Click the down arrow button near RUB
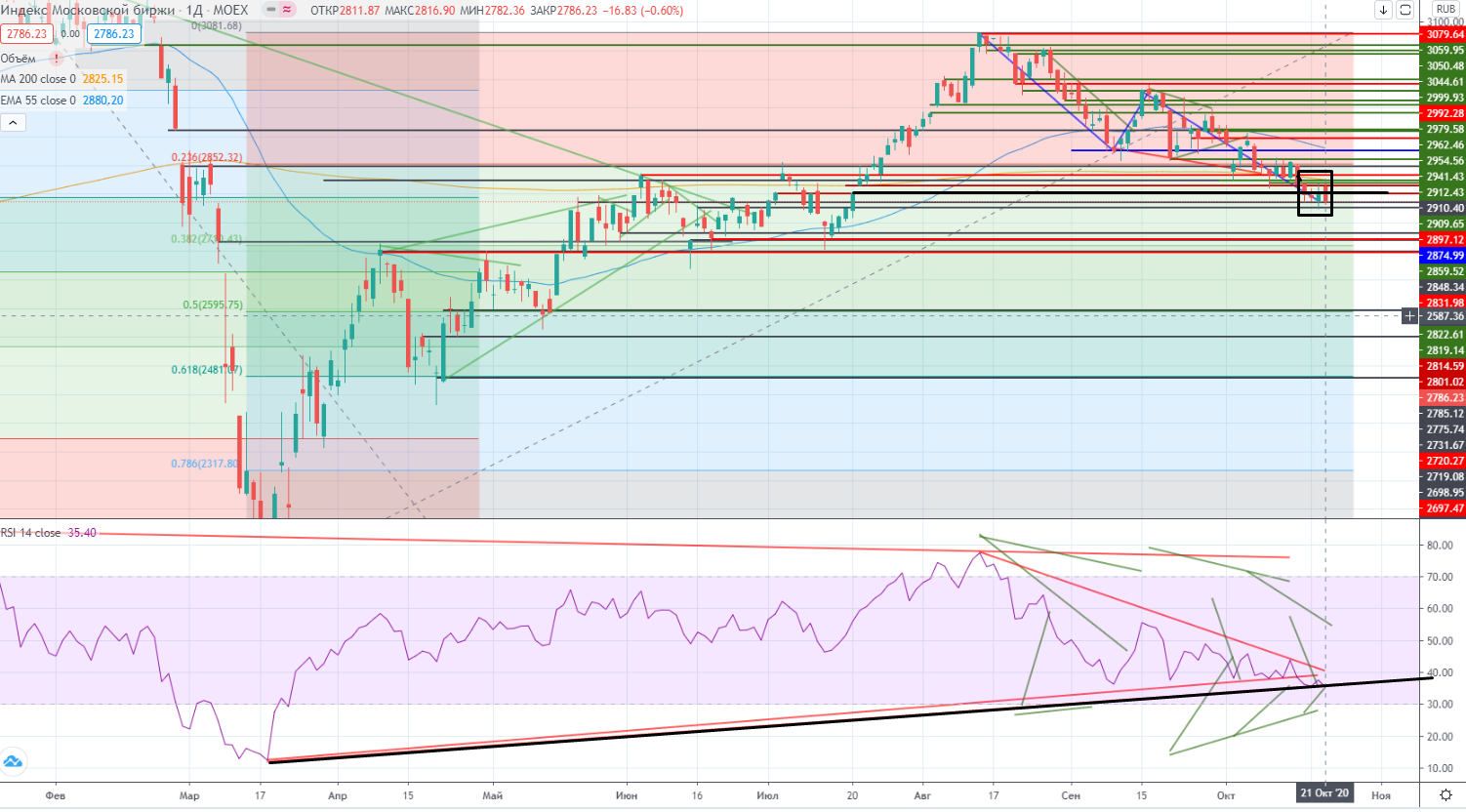 (1383, 10)
